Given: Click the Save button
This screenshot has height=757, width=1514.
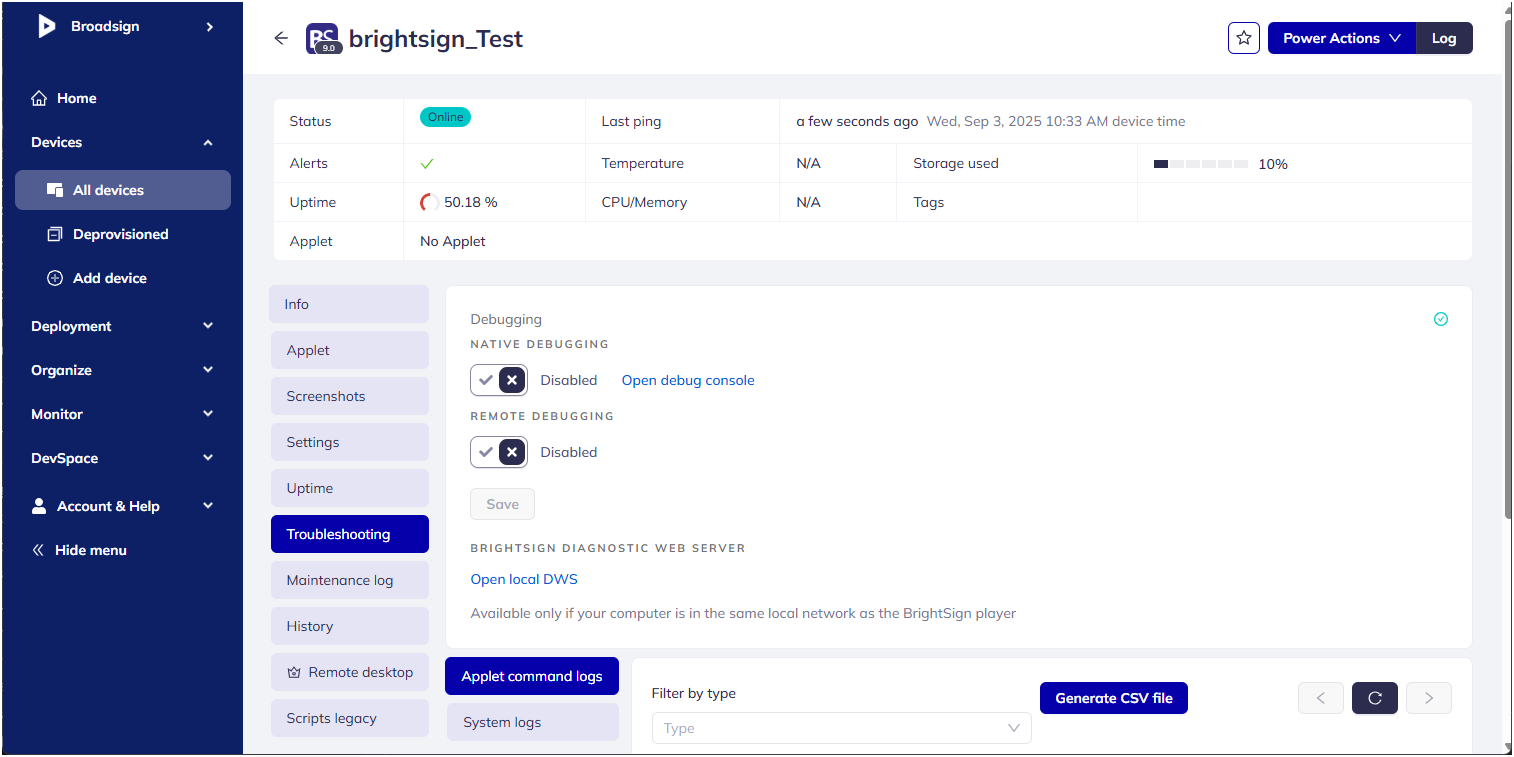Looking at the screenshot, I should click(502, 504).
